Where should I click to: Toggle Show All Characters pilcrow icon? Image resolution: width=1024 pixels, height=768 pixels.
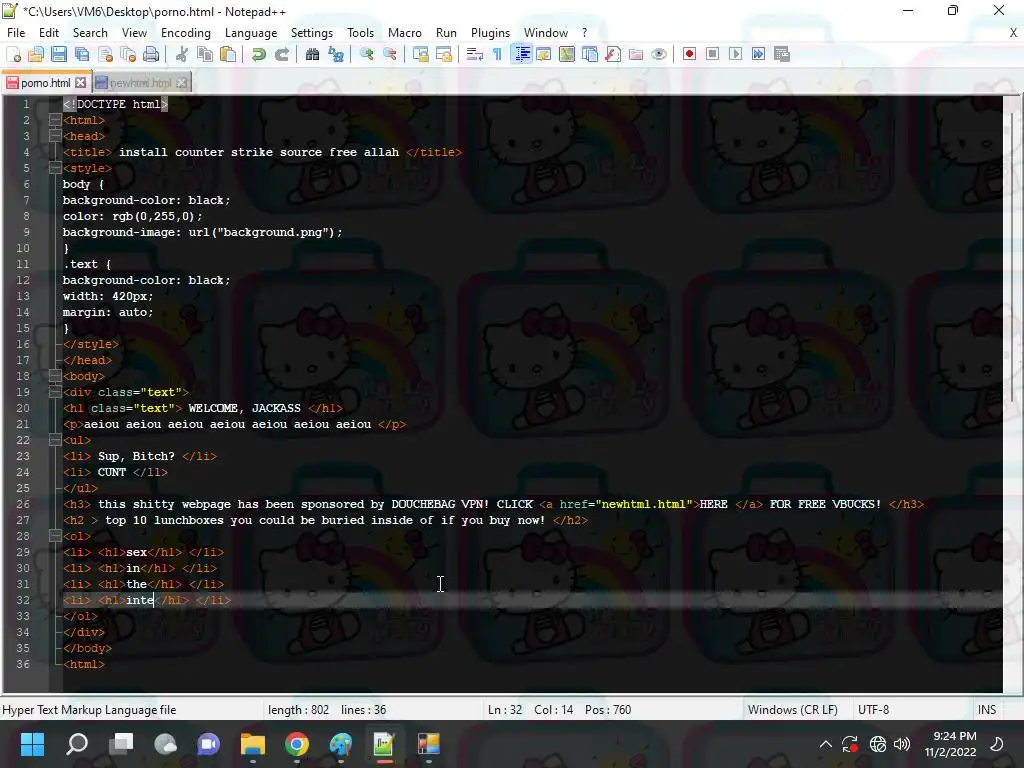(x=498, y=54)
